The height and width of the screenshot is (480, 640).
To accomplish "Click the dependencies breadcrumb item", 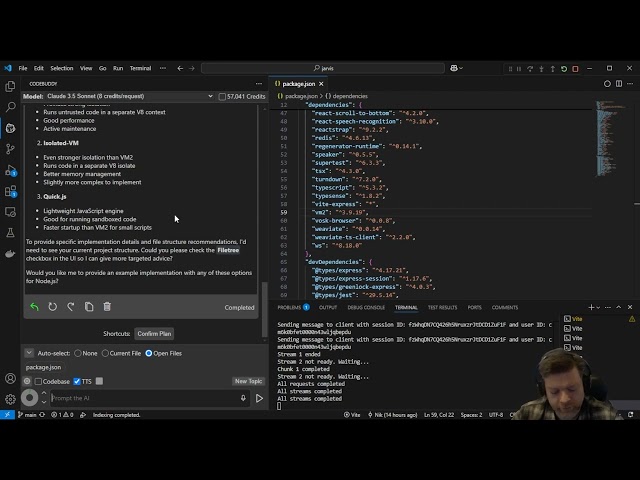I will (347, 96).
